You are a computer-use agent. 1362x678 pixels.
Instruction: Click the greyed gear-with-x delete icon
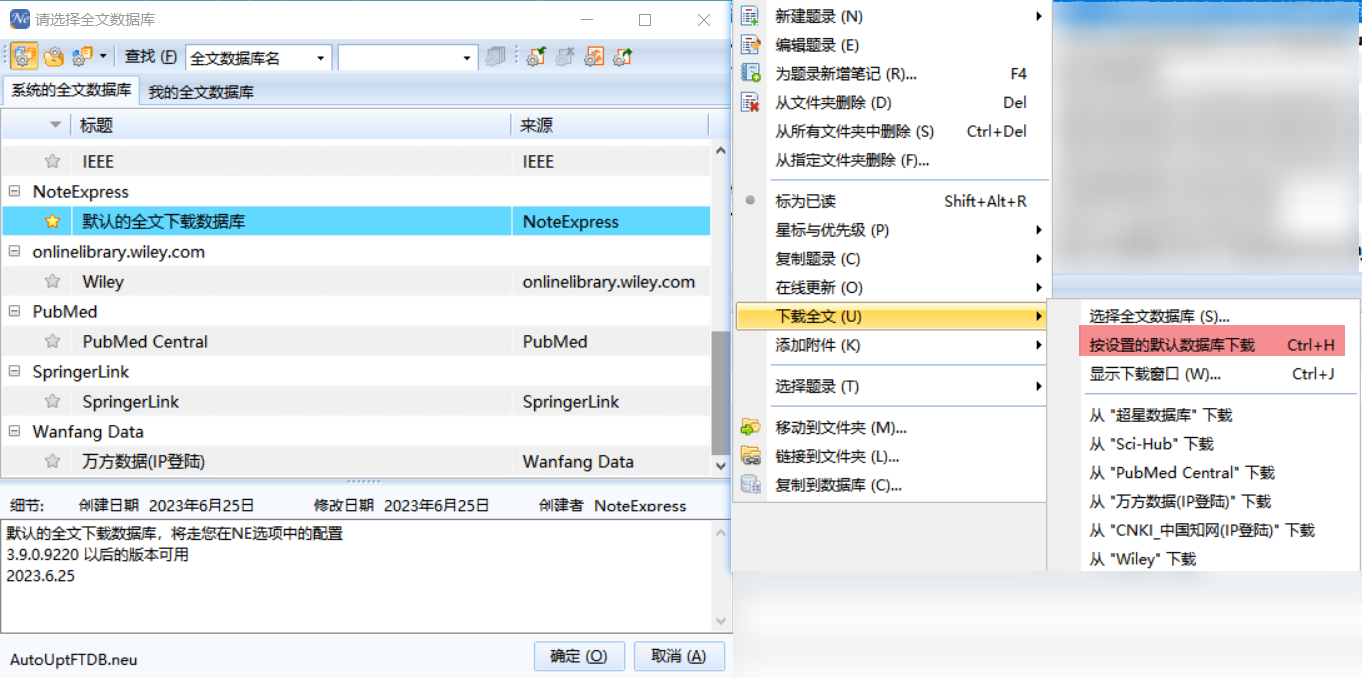point(565,57)
